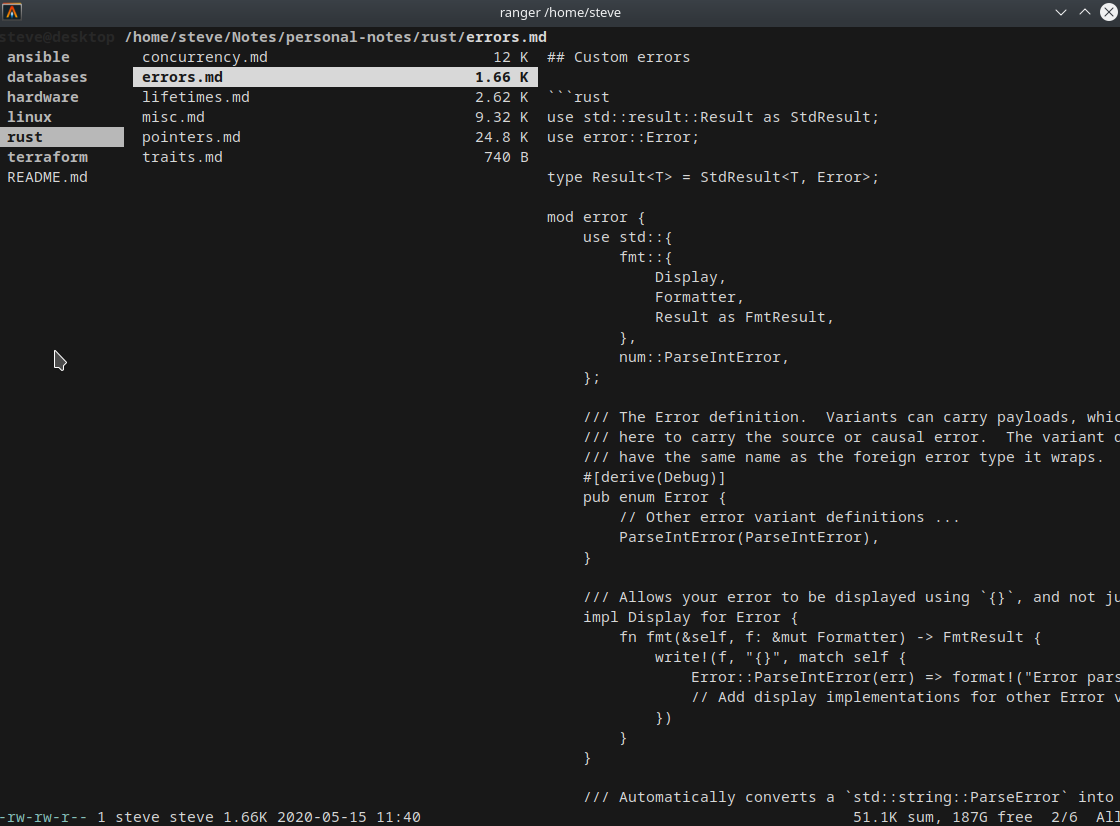This screenshot has height=826, width=1120.
Task: Select the pointers.md file
Action: [x=191, y=137]
